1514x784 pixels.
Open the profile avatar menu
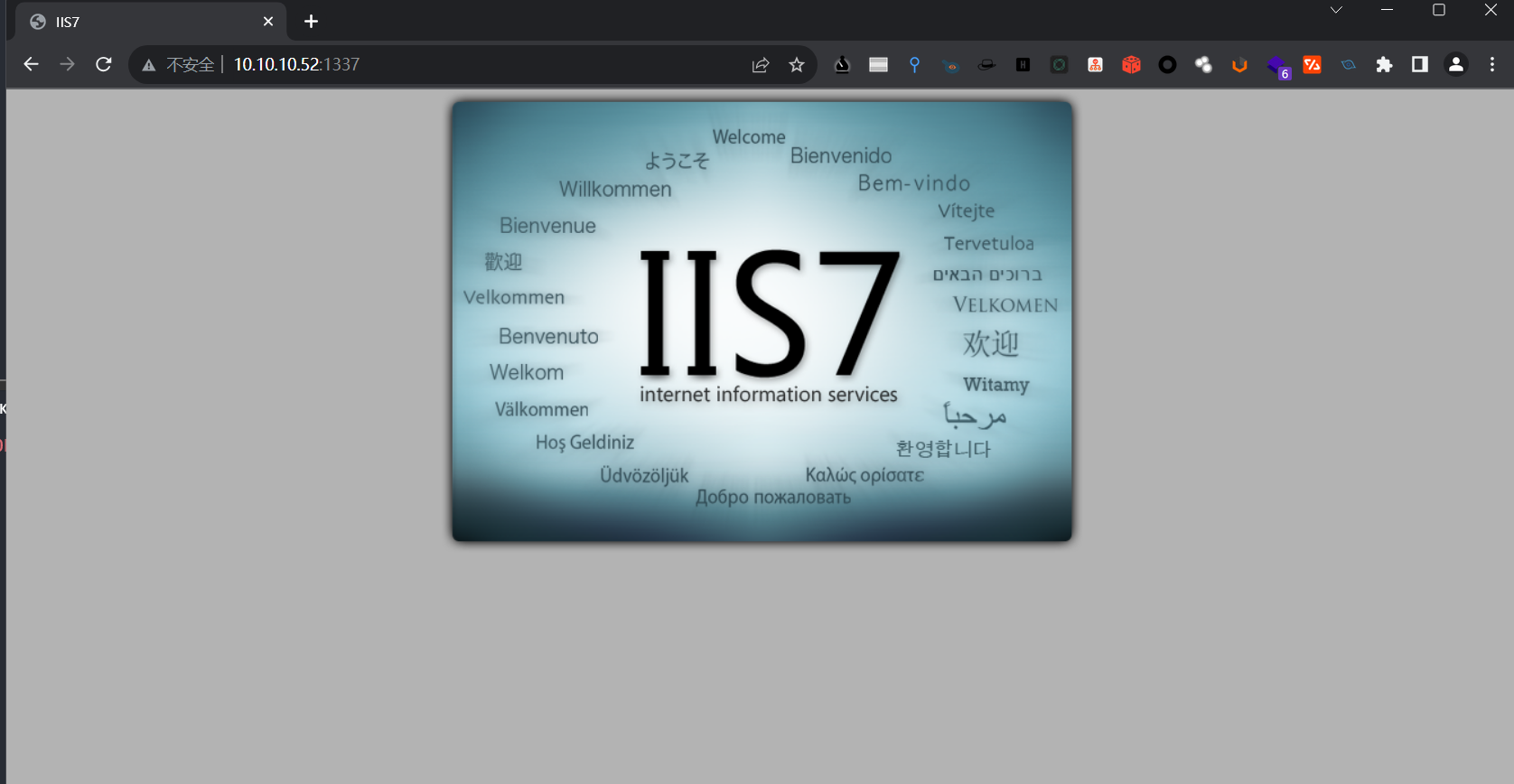[x=1456, y=64]
